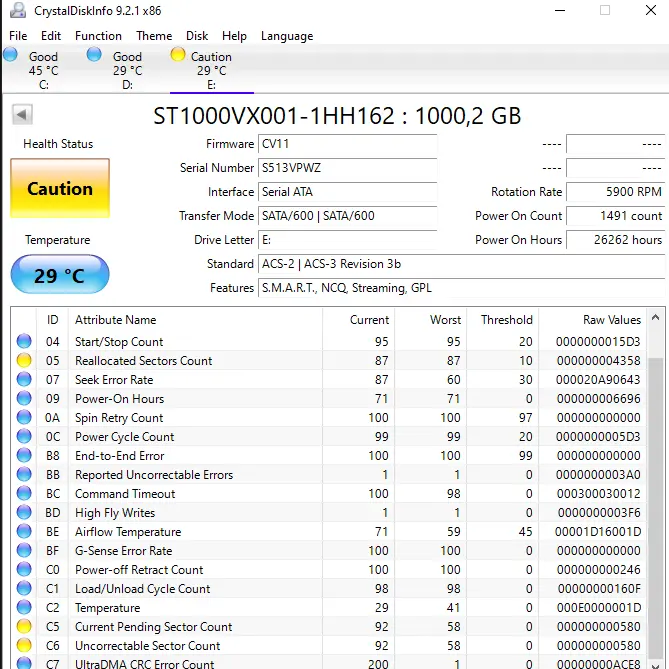
Task: Click the Drive Letter field E:
Action: [x=347, y=240]
